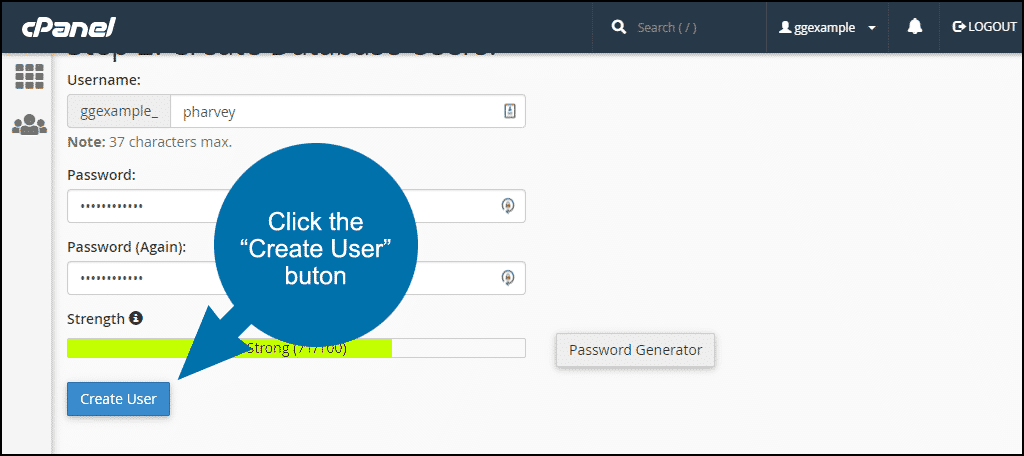Focus the Search input box
The height and width of the screenshot is (456, 1024).
coord(690,27)
